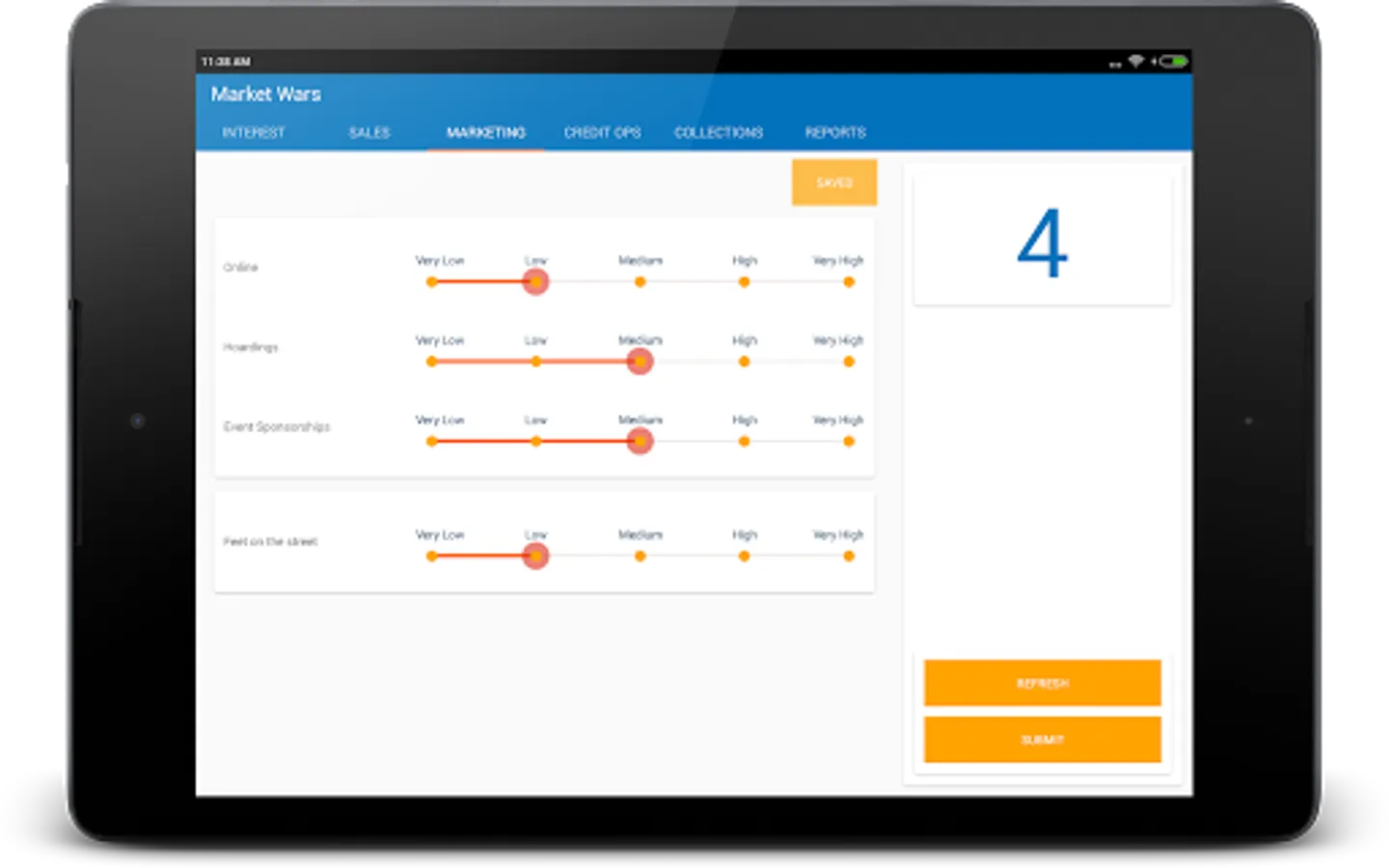The height and width of the screenshot is (868, 1389).
Task: Select the Marketing tab
Action: [x=486, y=133]
